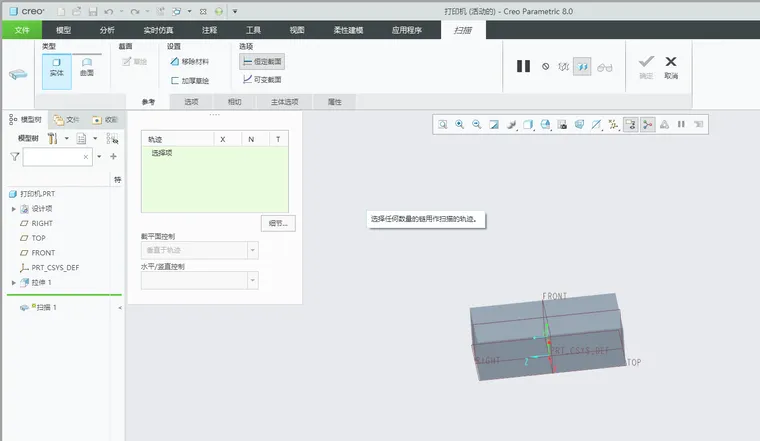Click the 细节... button
This screenshot has height=441, width=760.
(278, 223)
